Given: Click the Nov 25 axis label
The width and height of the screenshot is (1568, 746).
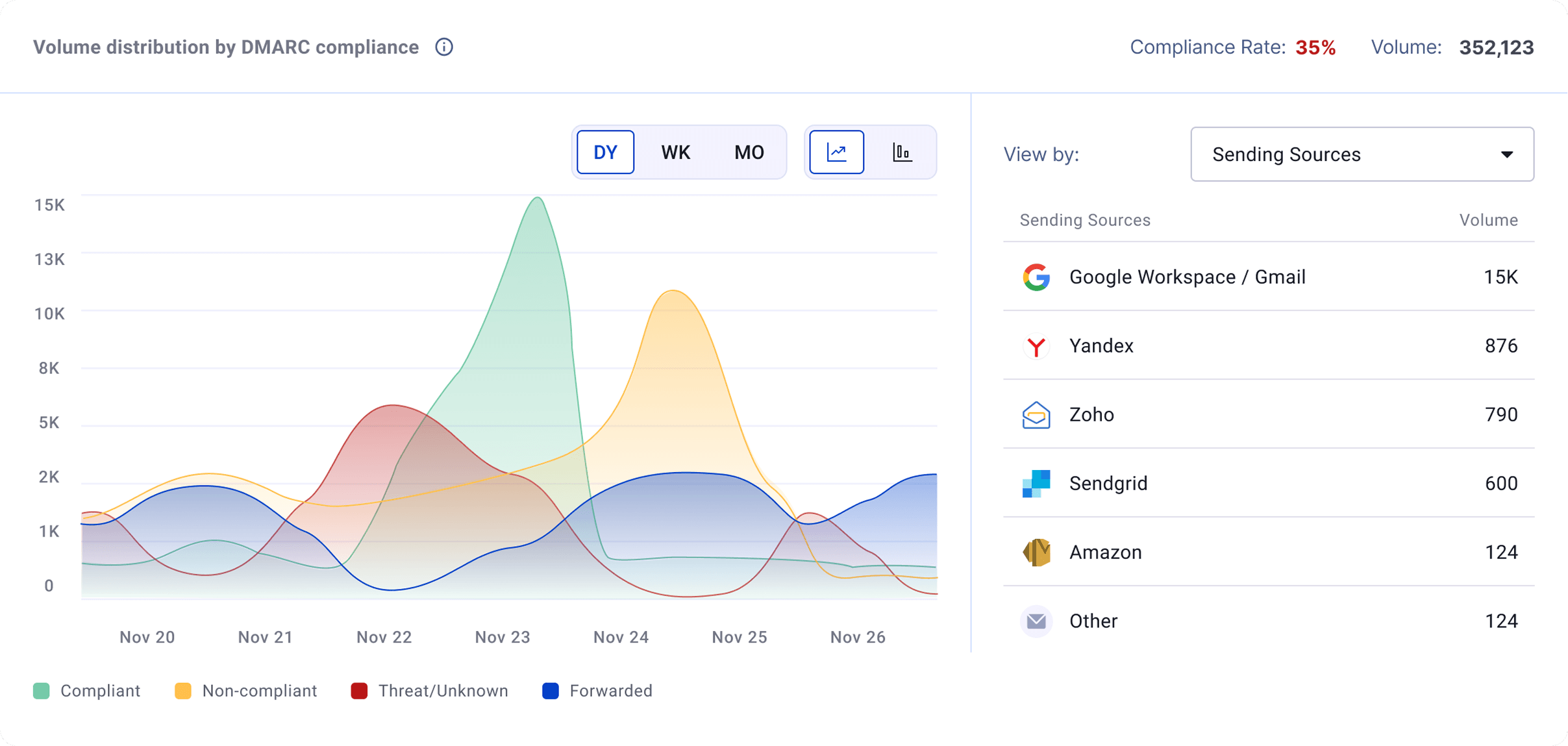Looking at the screenshot, I should [x=740, y=637].
